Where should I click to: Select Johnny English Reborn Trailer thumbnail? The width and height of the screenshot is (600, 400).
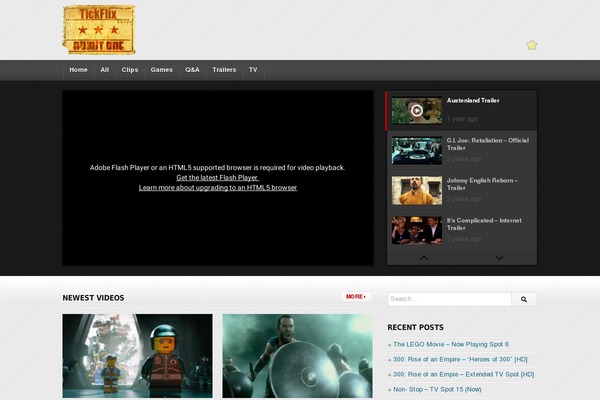pyautogui.click(x=417, y=191)
